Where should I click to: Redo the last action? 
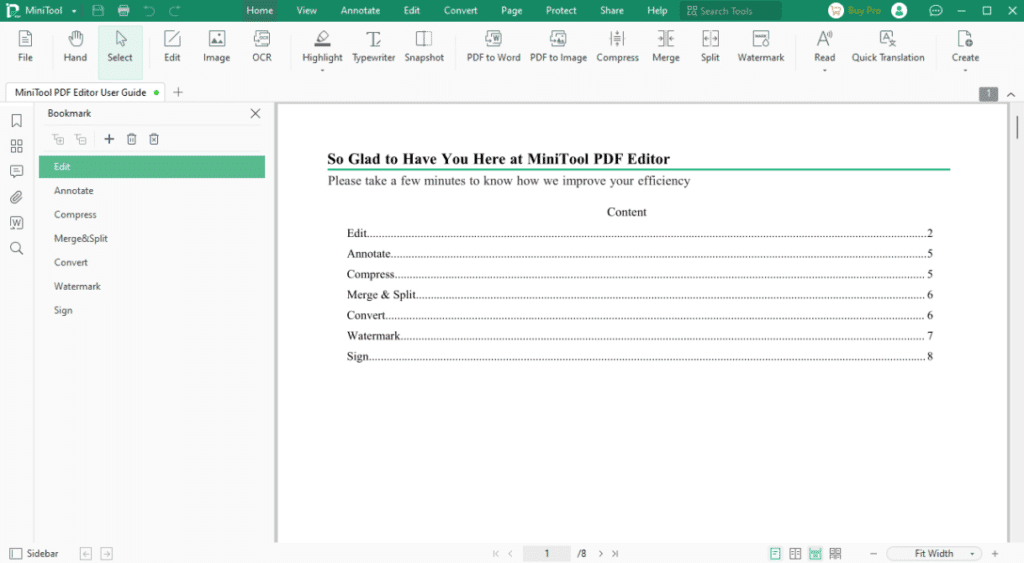pyautogui.click(x=175, y=10)
